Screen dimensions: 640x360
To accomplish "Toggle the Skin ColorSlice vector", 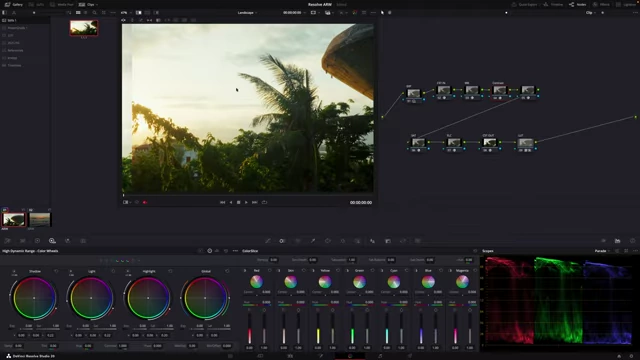I will [279, 271].
